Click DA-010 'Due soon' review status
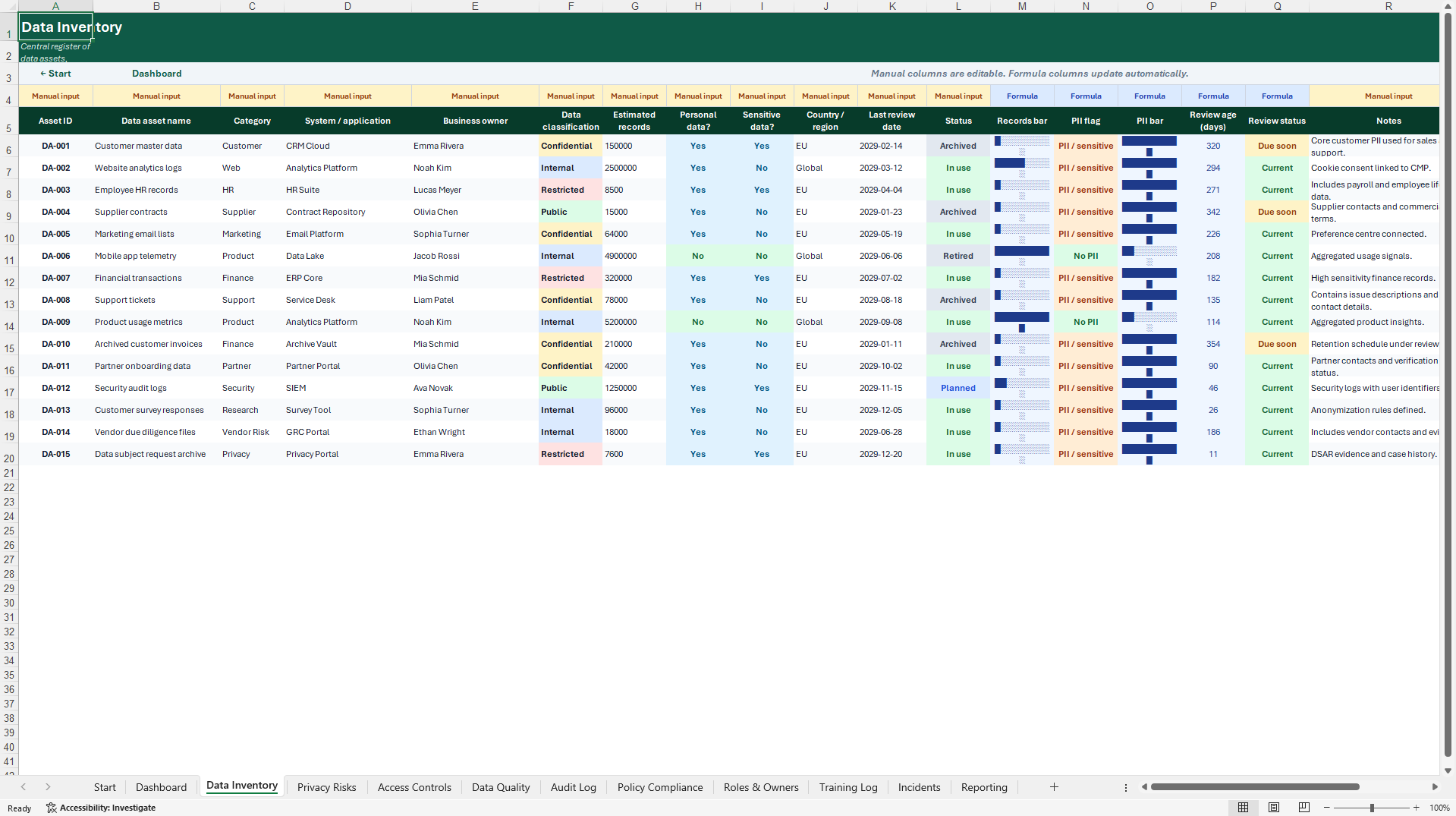 (x=1277, y=344)
